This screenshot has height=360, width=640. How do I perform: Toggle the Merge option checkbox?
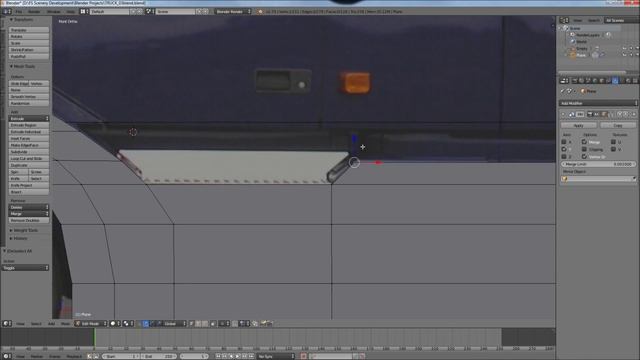click(x=584, y=142)
